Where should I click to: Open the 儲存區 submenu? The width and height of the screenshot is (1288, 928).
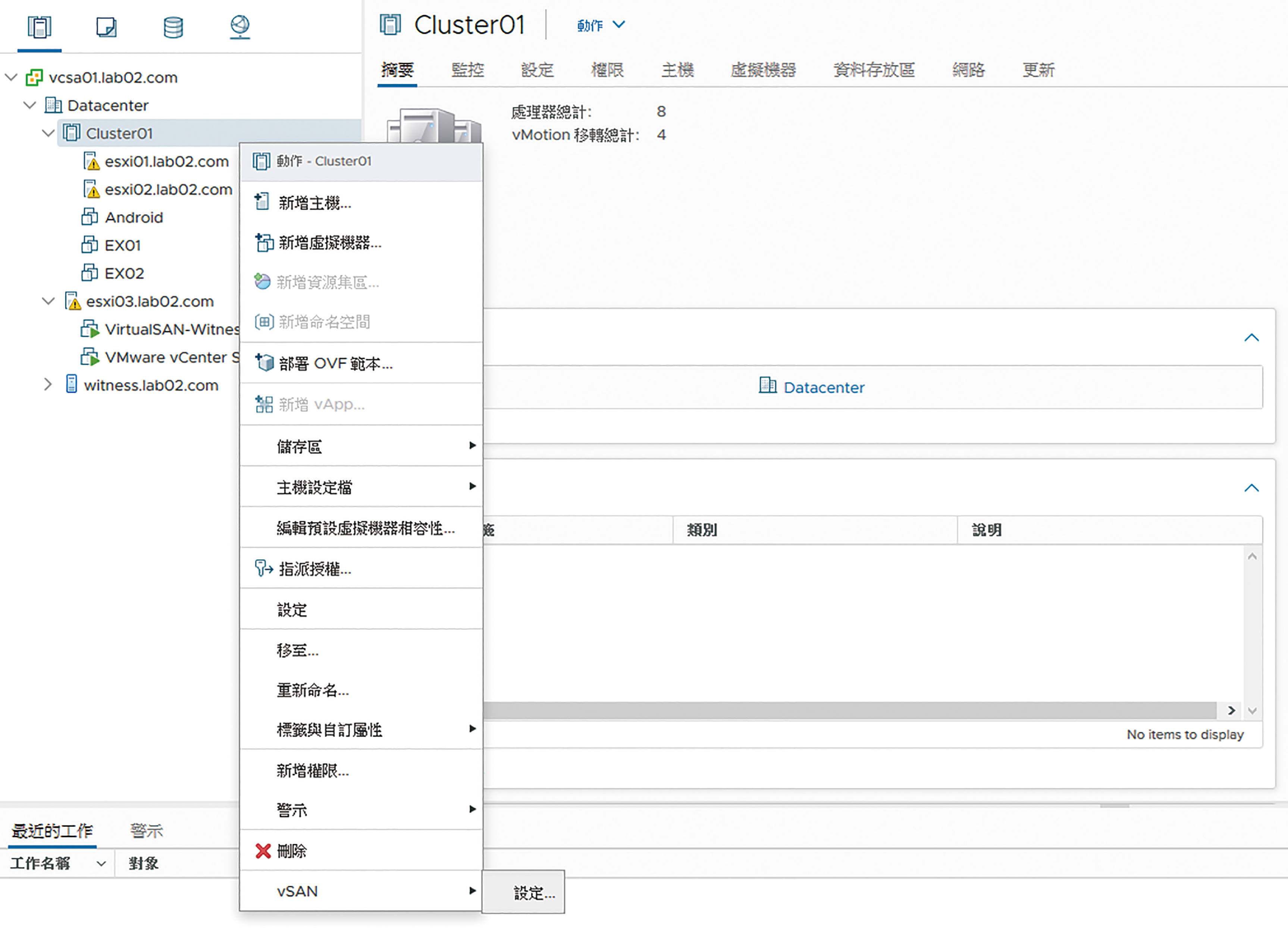pyautogui.click(x=361, y=446)
